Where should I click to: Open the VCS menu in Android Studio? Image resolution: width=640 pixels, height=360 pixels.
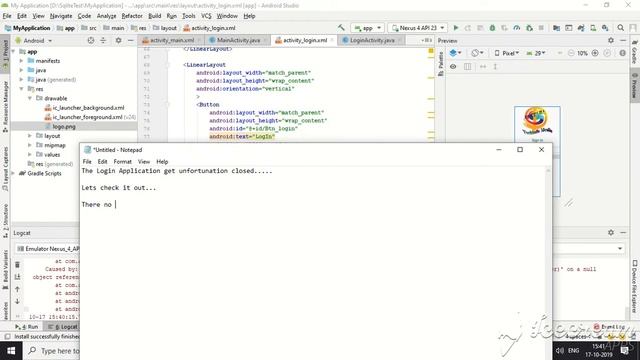click(x=206, y=16)
